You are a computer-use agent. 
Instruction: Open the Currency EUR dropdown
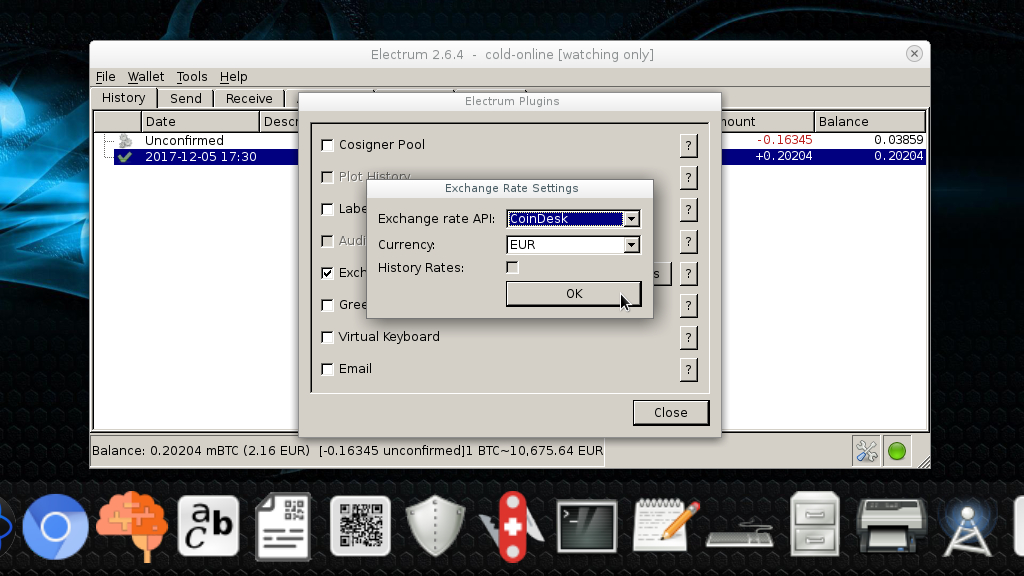[573, 245]
